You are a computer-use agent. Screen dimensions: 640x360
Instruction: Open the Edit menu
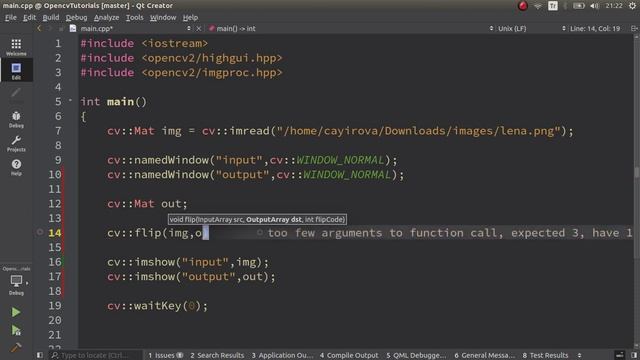[29, 18]
